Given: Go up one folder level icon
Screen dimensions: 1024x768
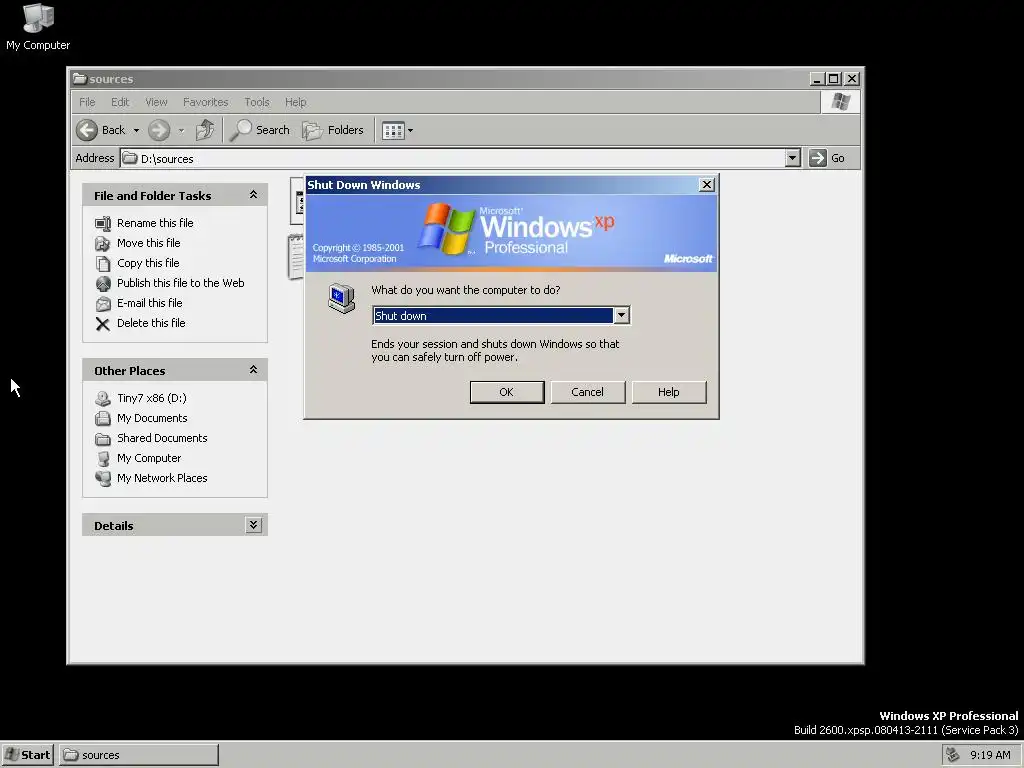Looking at the screenshot, I should (x=205, y=130).
